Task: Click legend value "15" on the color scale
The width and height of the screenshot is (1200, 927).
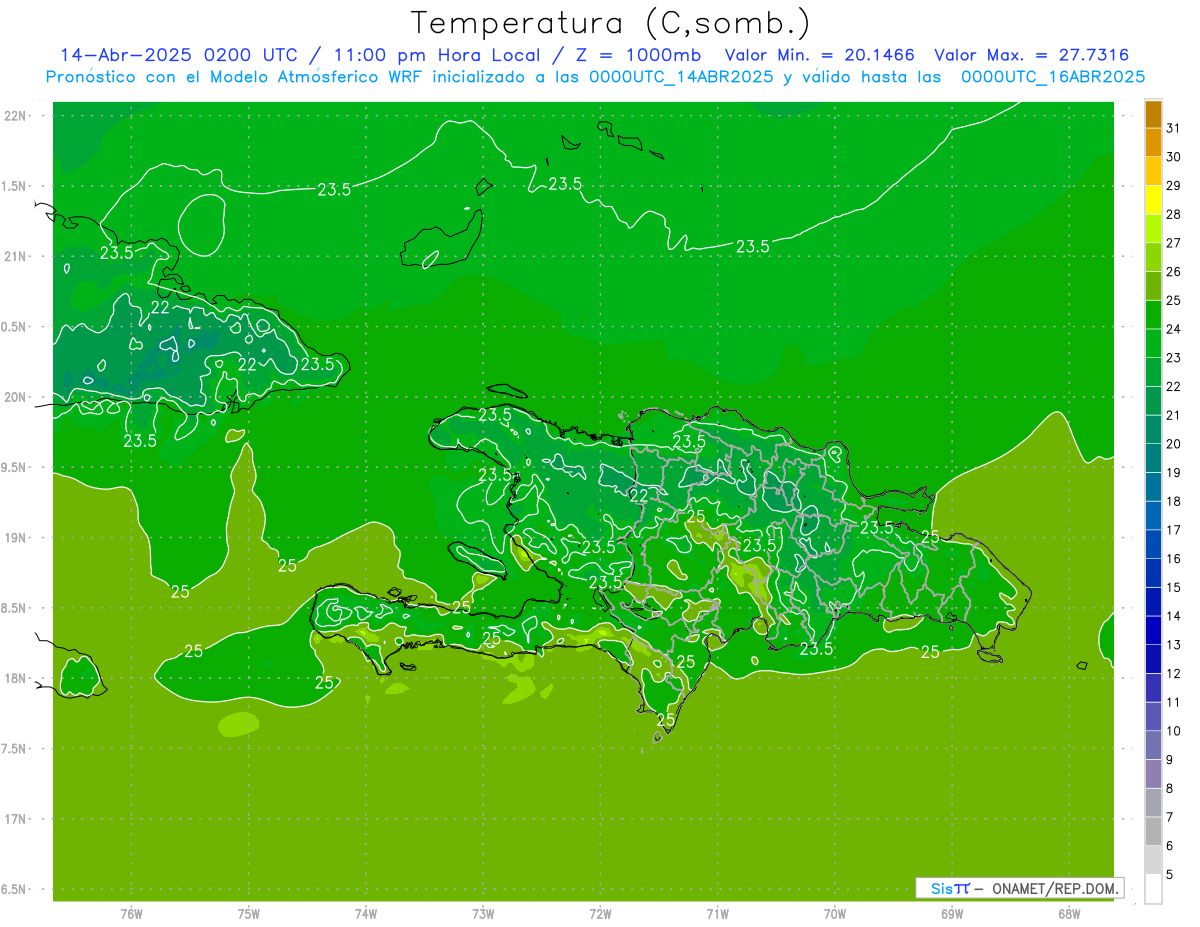Action: pyautogui.click(x=1174, y=588)
